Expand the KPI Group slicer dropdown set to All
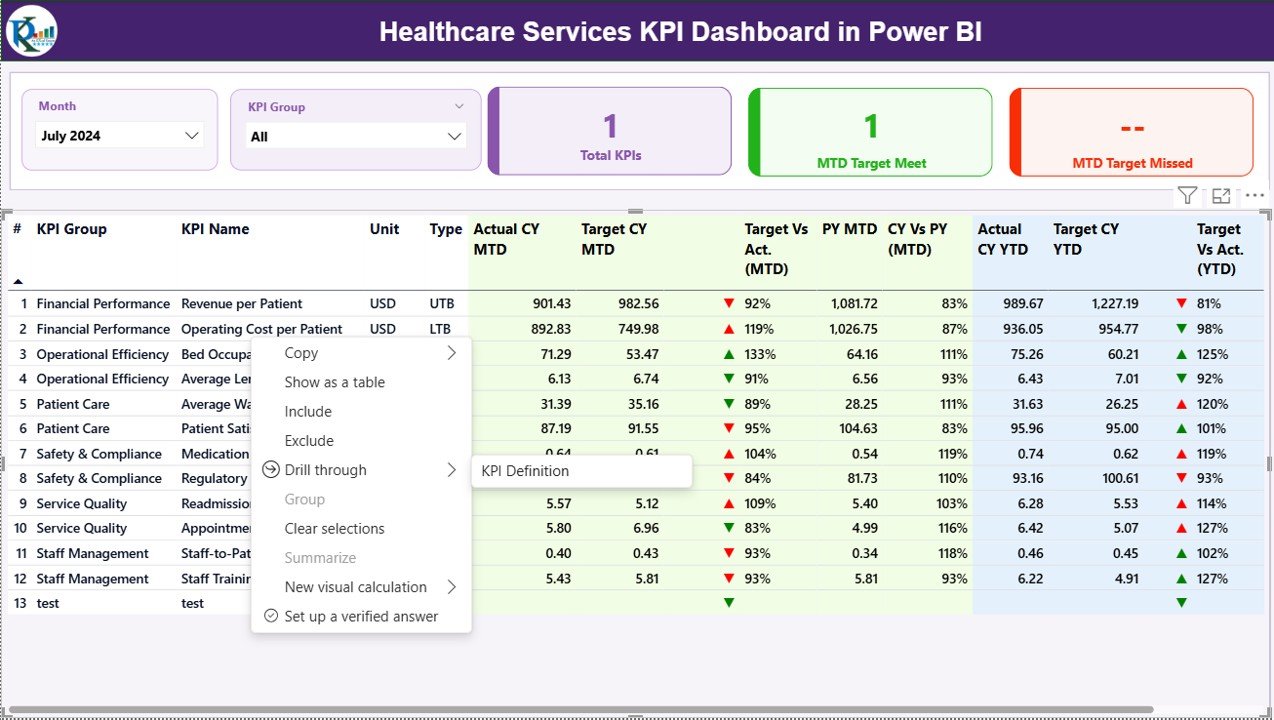This screenshot has height=720, width=1274. [354, 135]
